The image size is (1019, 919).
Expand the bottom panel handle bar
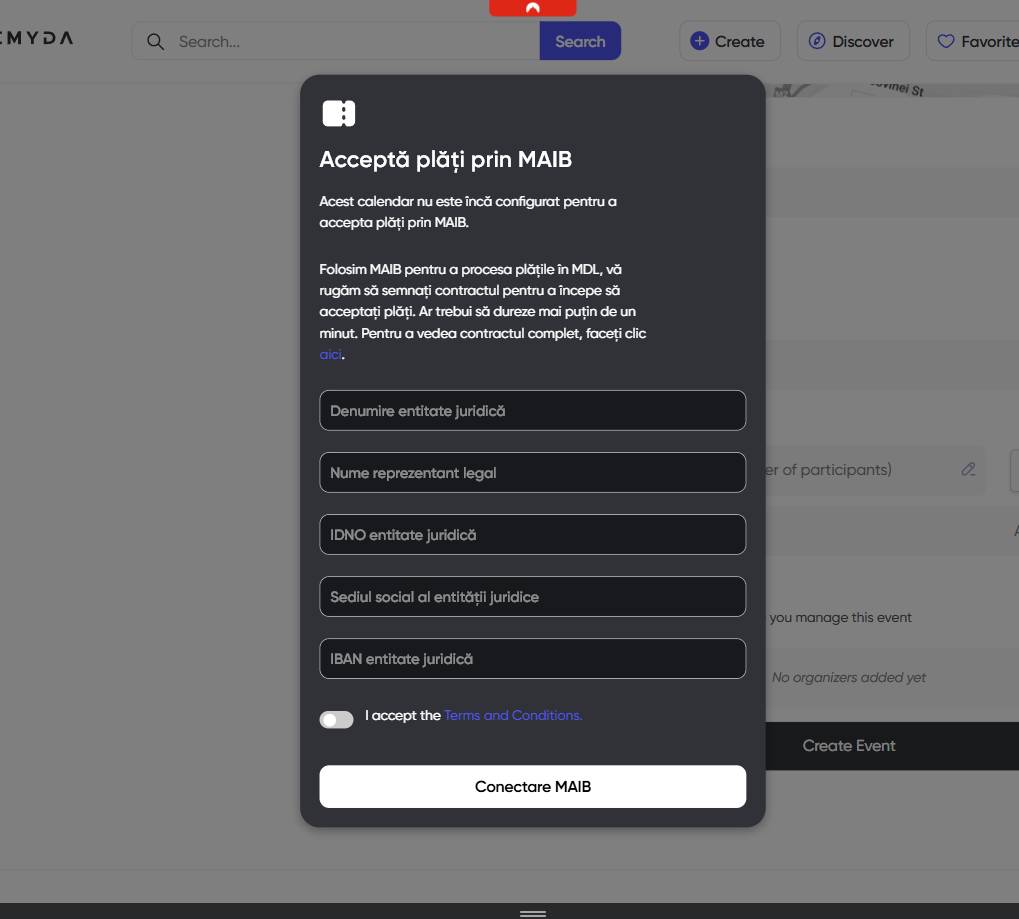click(x=532, y=913)
